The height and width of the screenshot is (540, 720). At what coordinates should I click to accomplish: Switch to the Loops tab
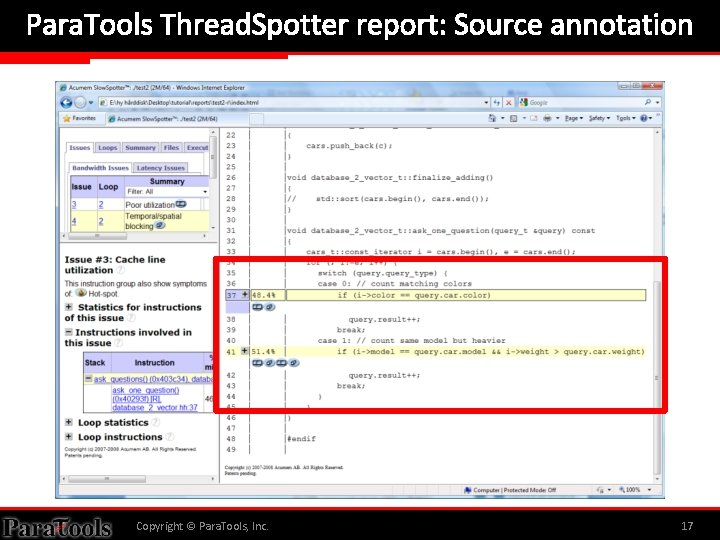point(107,148)
